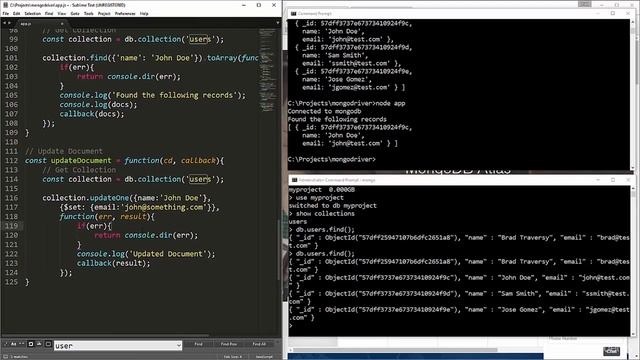Screen dimensions: 640x360
Task: Click the Find Prev button
Action: coord(229,344)
